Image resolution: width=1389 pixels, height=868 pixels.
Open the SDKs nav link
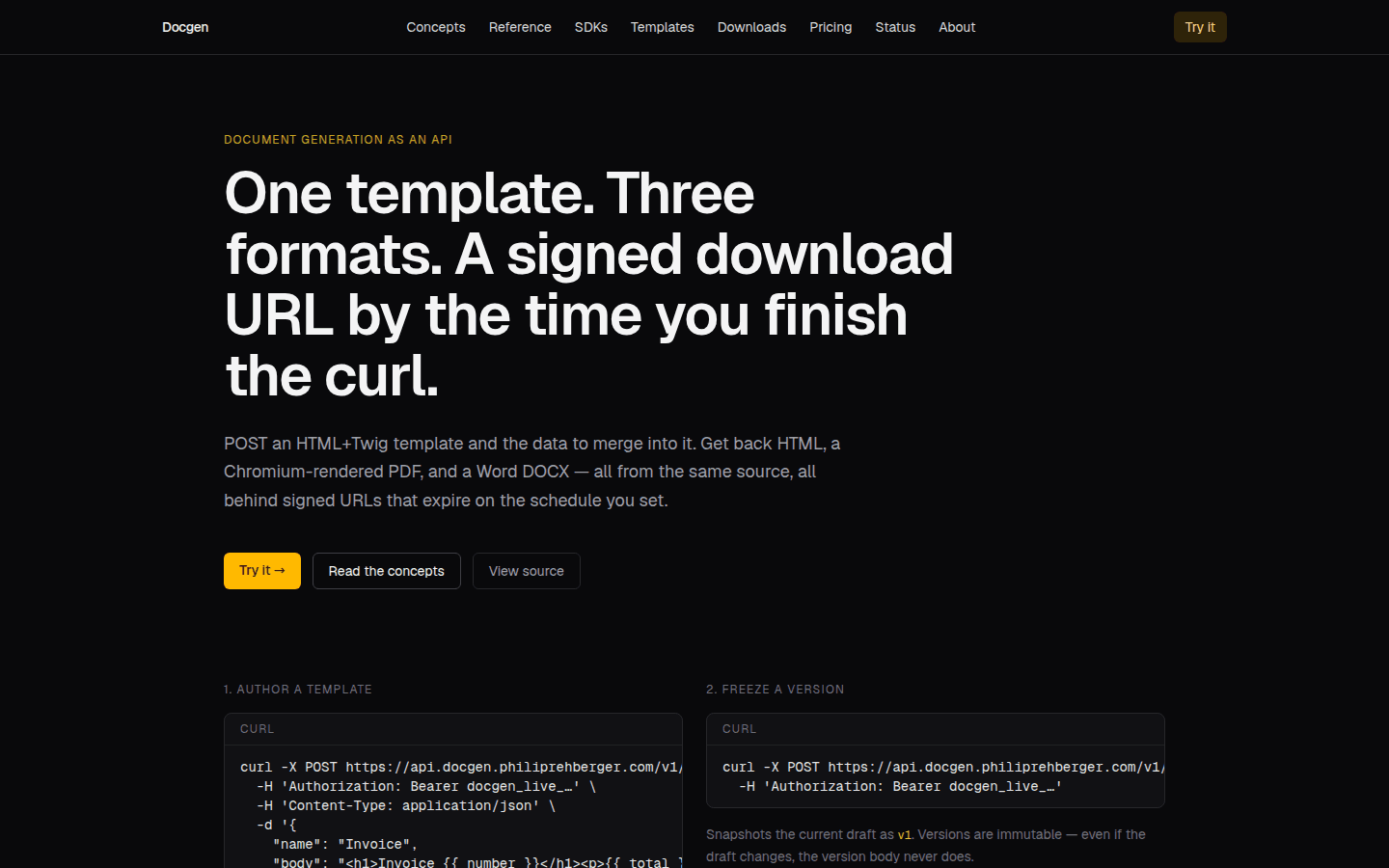pyautogui.click(x=591, y=27)
